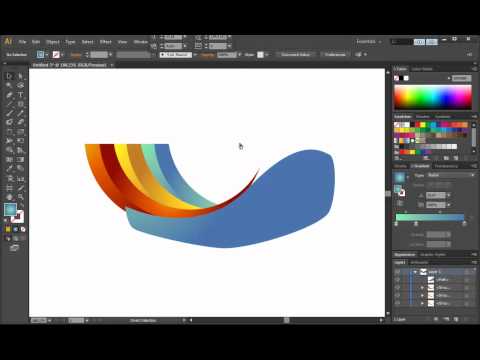Switch to the Brushes tab

point(422,117)
